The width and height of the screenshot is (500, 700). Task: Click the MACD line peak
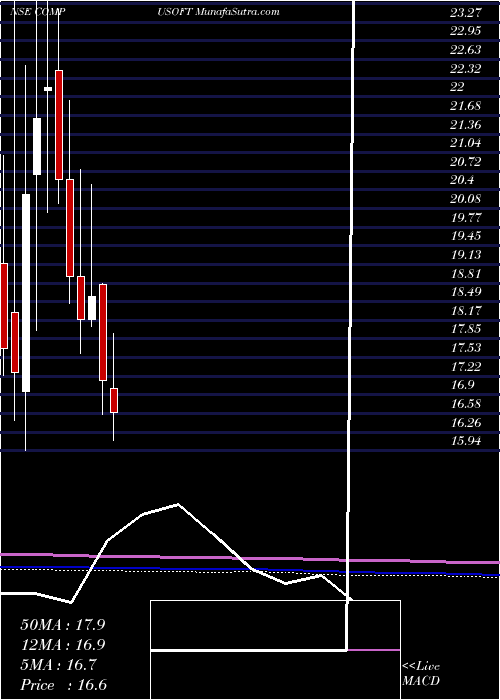178,504
